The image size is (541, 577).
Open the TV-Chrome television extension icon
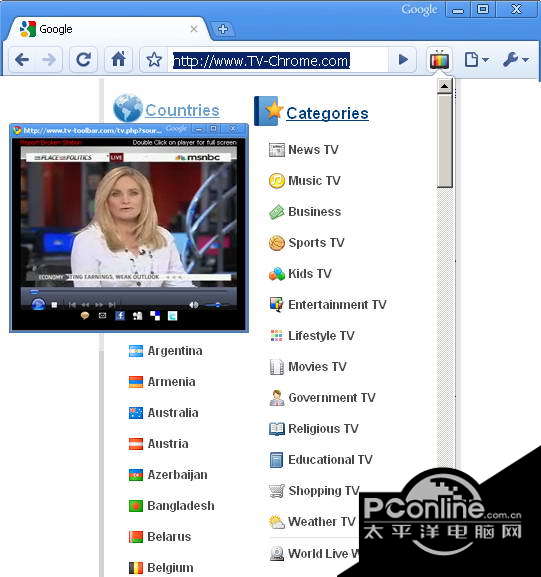pos(439,60)
